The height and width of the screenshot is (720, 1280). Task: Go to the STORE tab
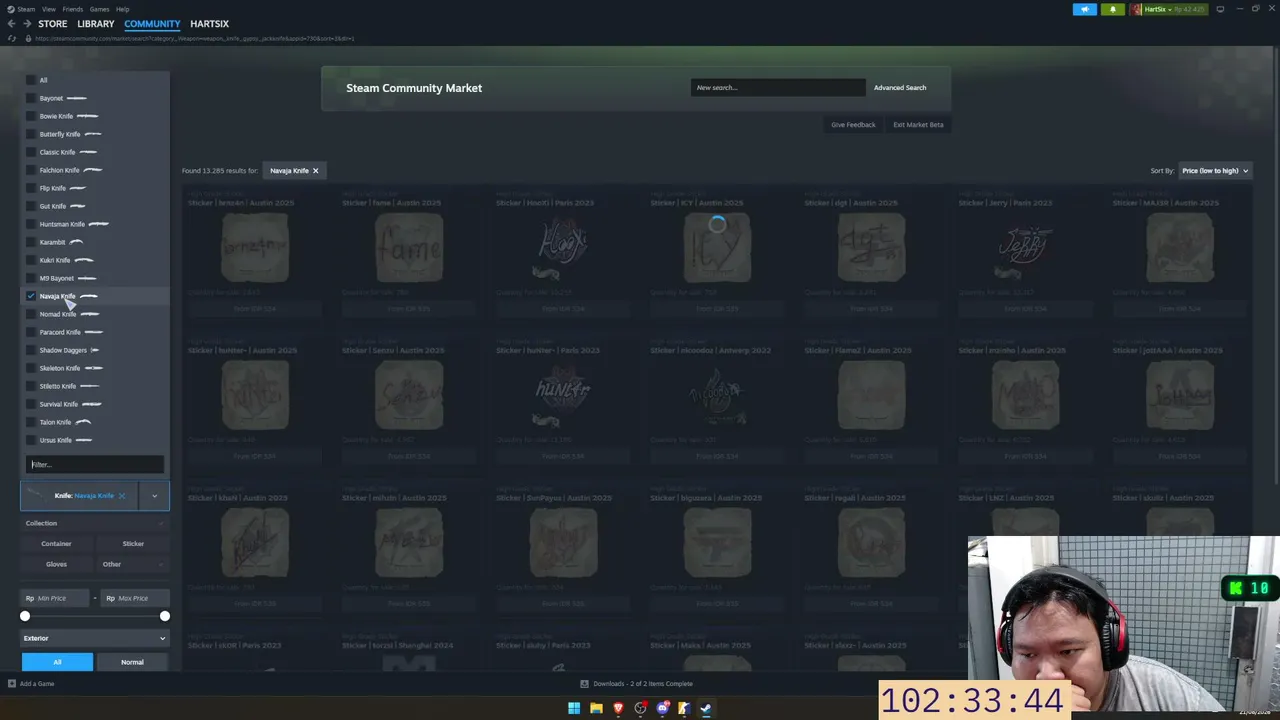click(53, 24)
